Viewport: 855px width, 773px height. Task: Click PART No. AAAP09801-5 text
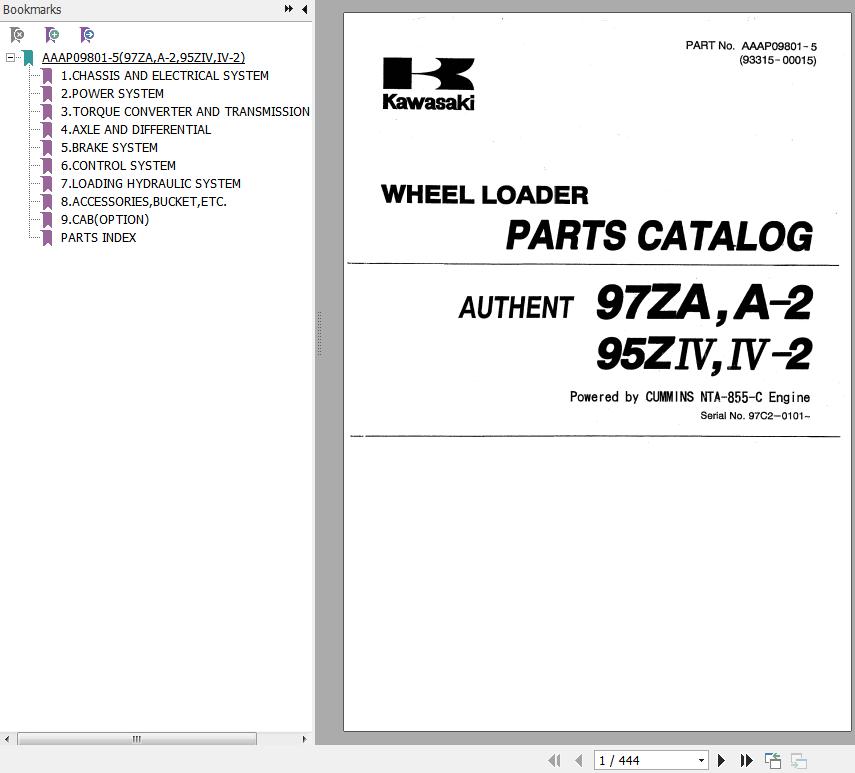coord(751,46)
